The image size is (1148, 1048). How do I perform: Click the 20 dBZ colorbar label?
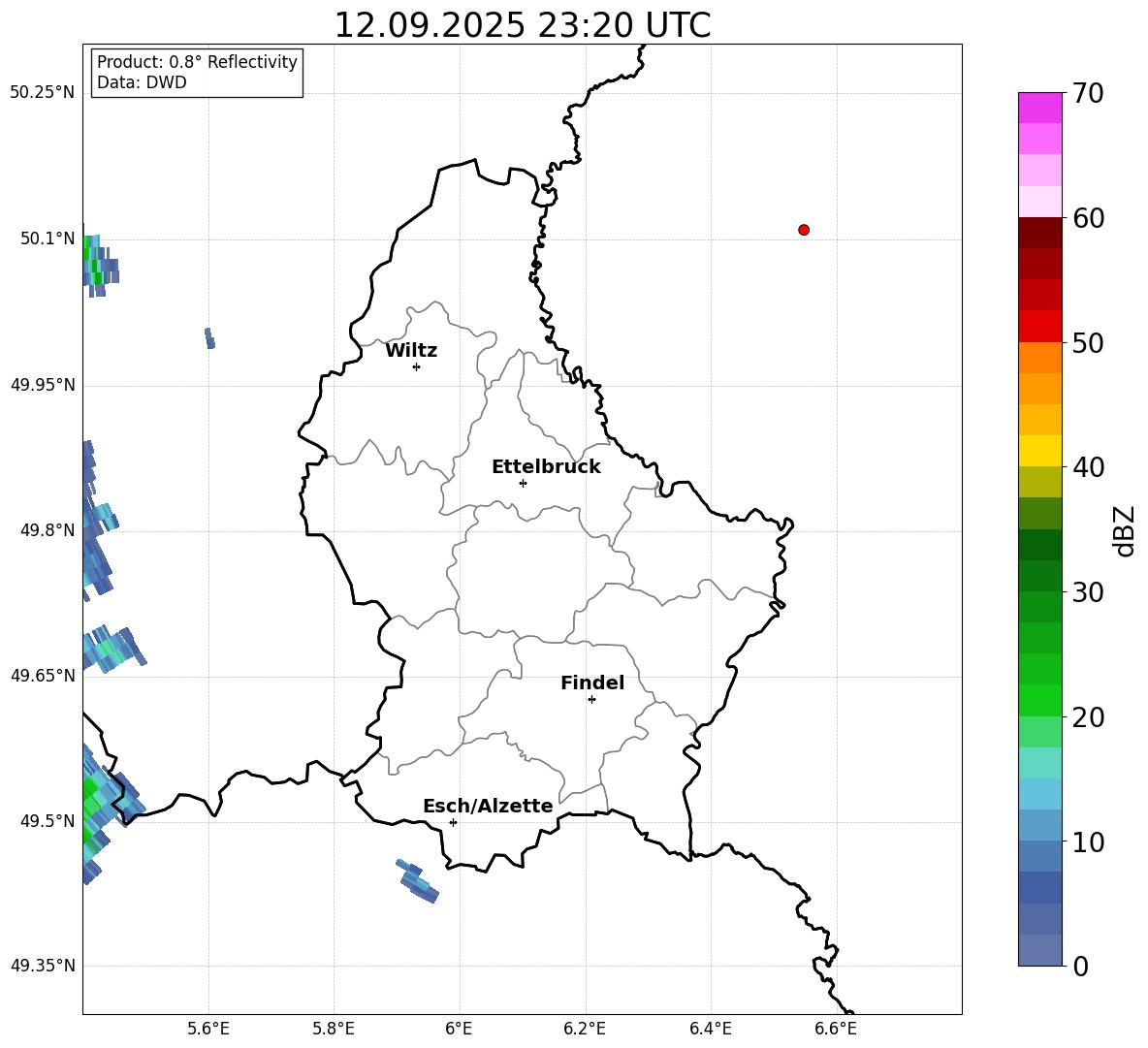pyautogui.click(x=1088, y=717)
